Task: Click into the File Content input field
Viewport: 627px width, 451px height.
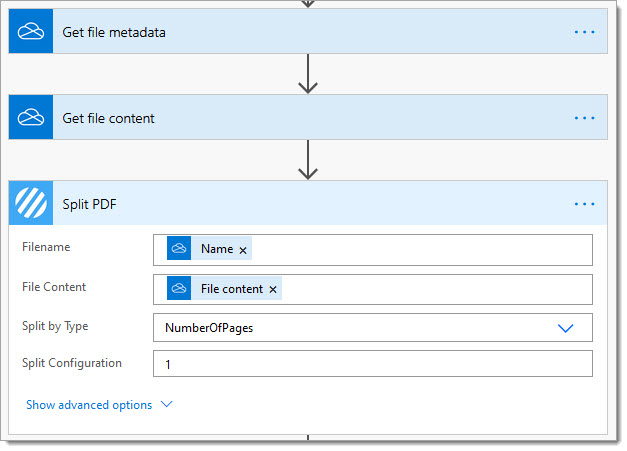Action: point(373,289)
